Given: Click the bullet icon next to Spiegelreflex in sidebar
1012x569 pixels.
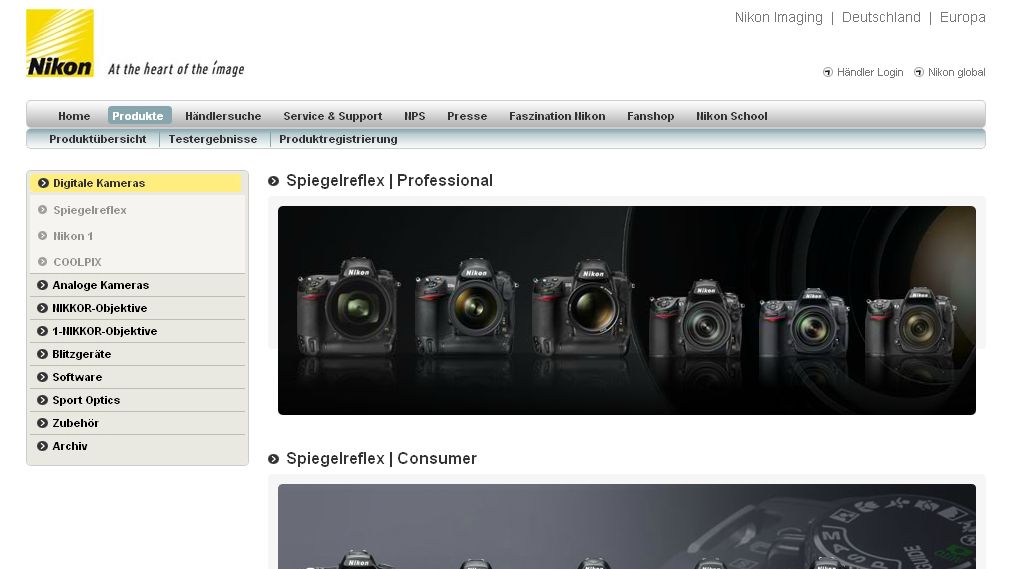Looking at the screenshot, I should [43, 210].
